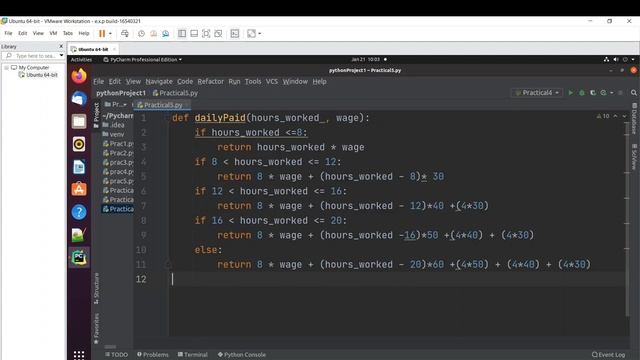
Task: Toggle the Project tool window stripe
Action: pos(96,115)
